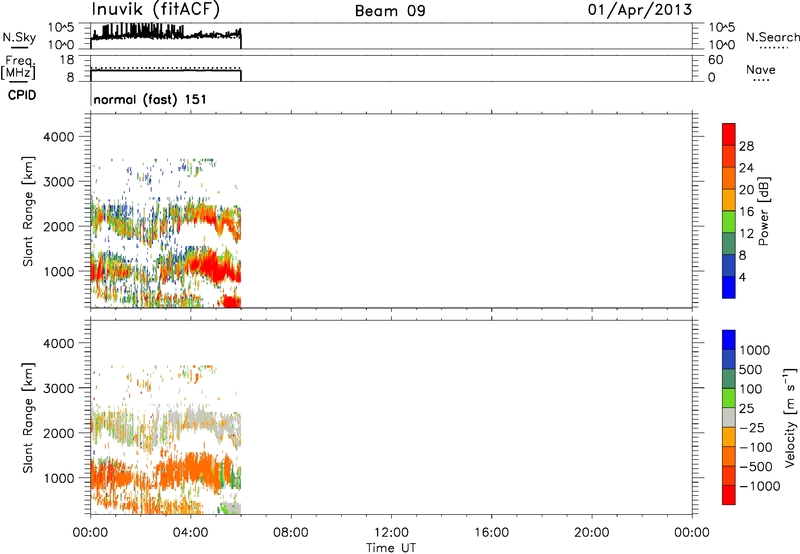Click the 'Beam 09' heading
800x554 pixels.
point(390,11)
